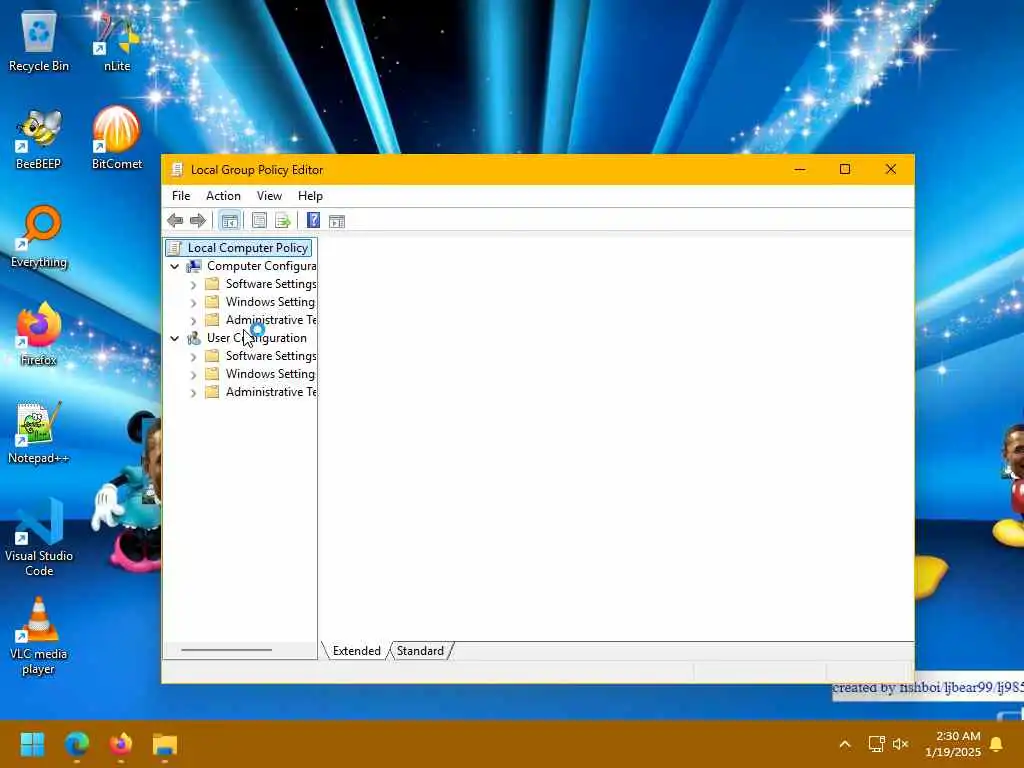Select the VLC media player desktop shortcut

[39, 635]
